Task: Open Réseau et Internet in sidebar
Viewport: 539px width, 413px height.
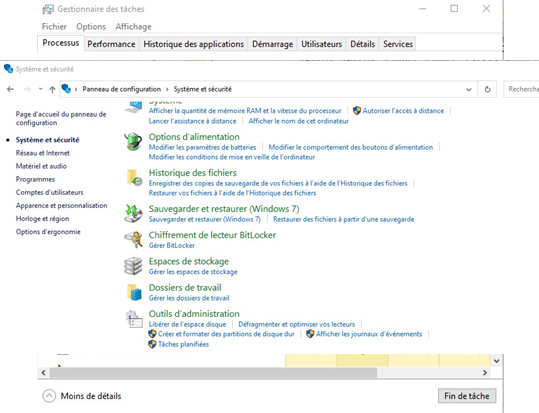Action: pyautogui.click(x=43, y=153)
